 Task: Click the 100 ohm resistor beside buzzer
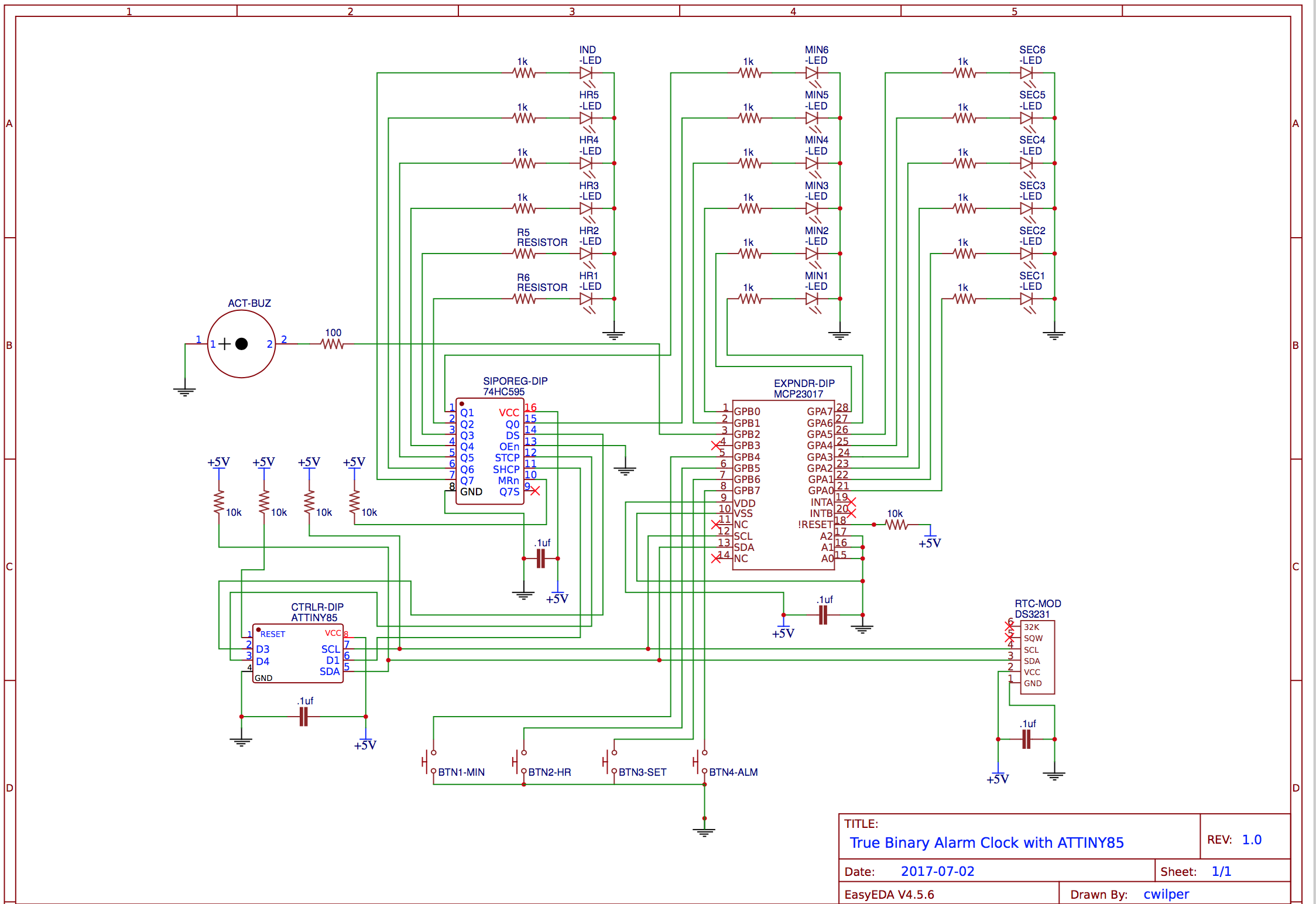[333, 344]
